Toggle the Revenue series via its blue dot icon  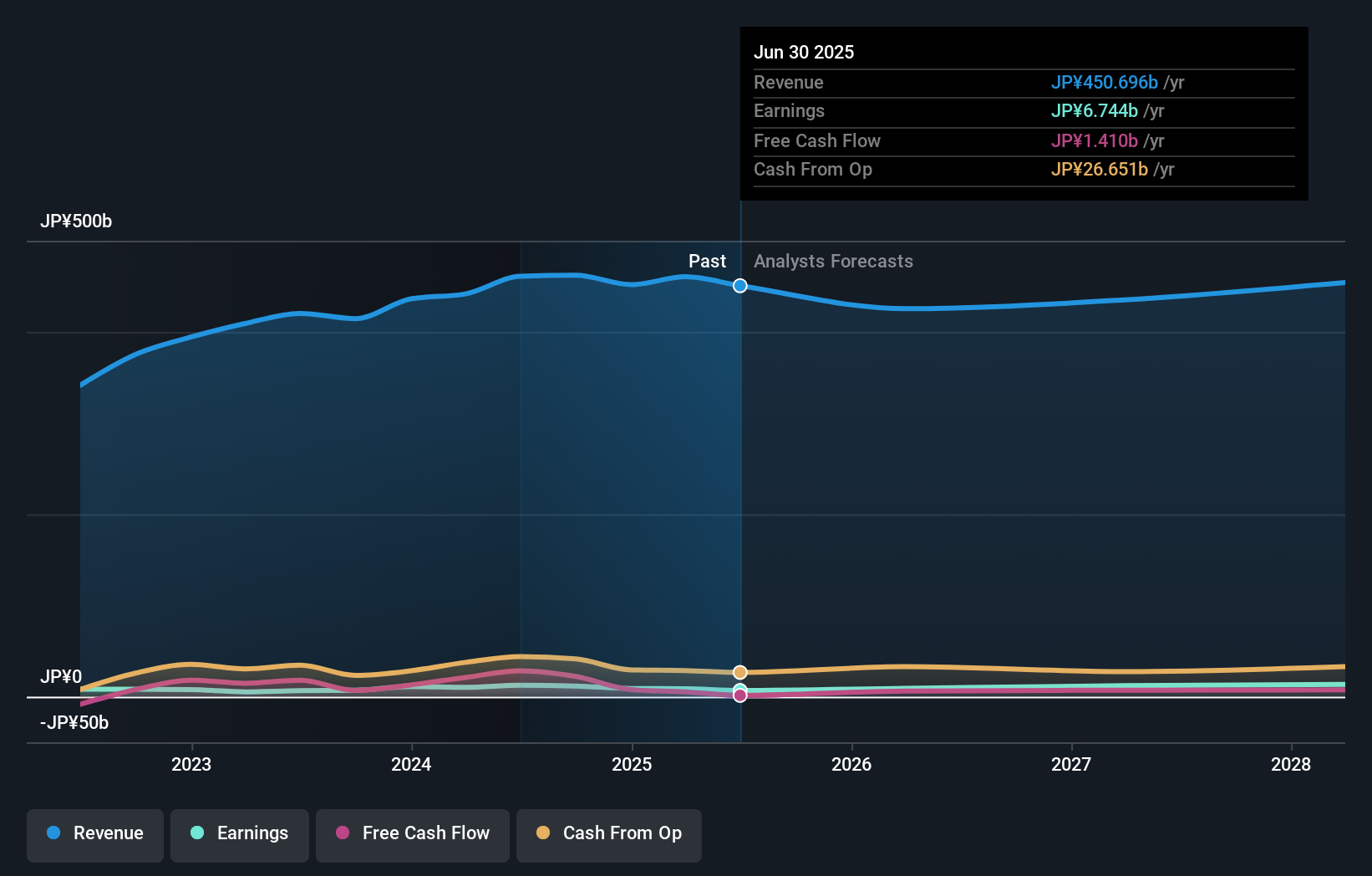[54, 833]
